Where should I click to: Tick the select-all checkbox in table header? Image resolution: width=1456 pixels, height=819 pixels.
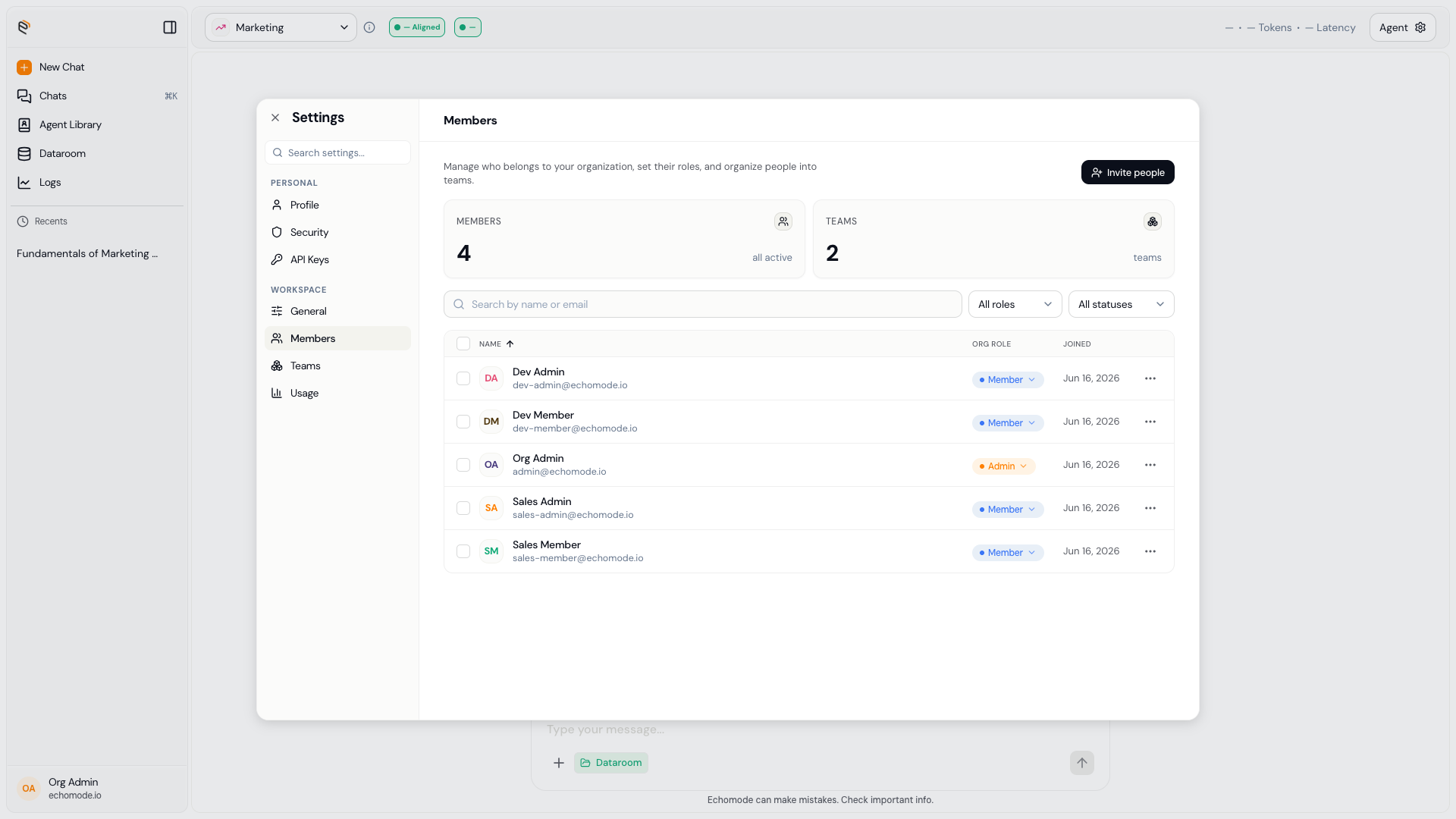(x=463, y=344)
